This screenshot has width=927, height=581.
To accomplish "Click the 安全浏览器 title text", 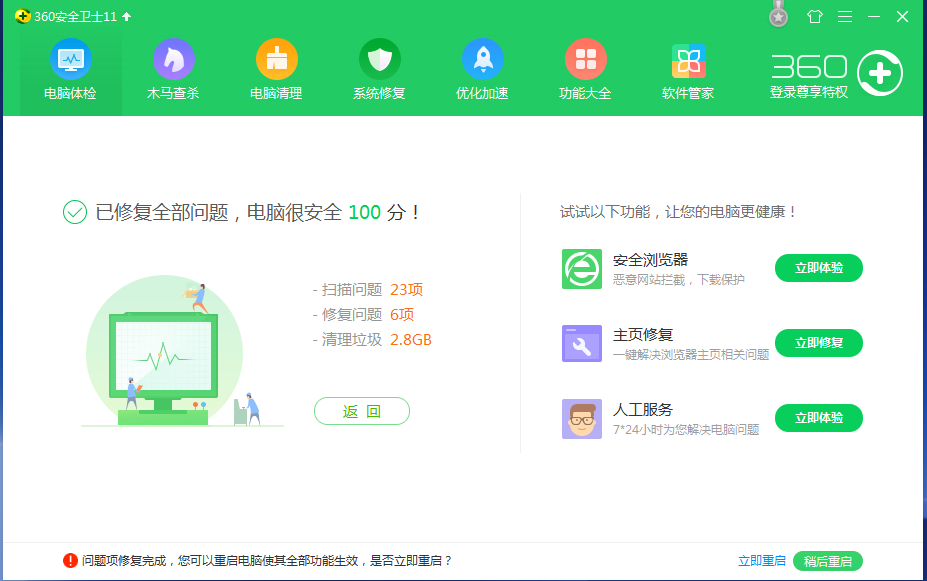I will pos(650,260).
